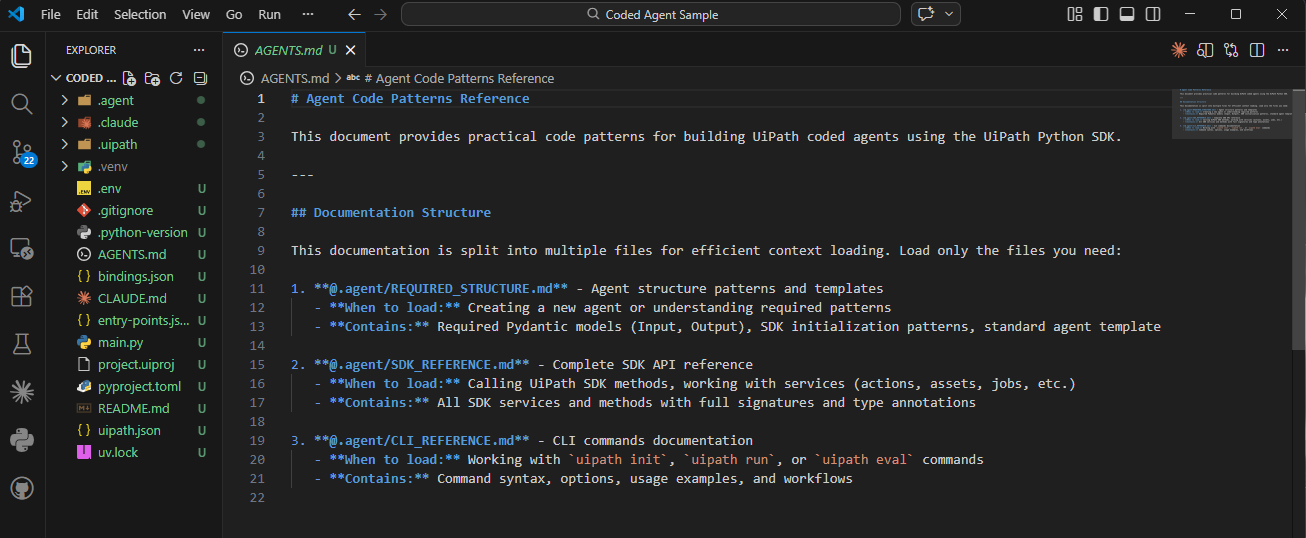
Task: Go forward with the right arrow
Action: 380,14
